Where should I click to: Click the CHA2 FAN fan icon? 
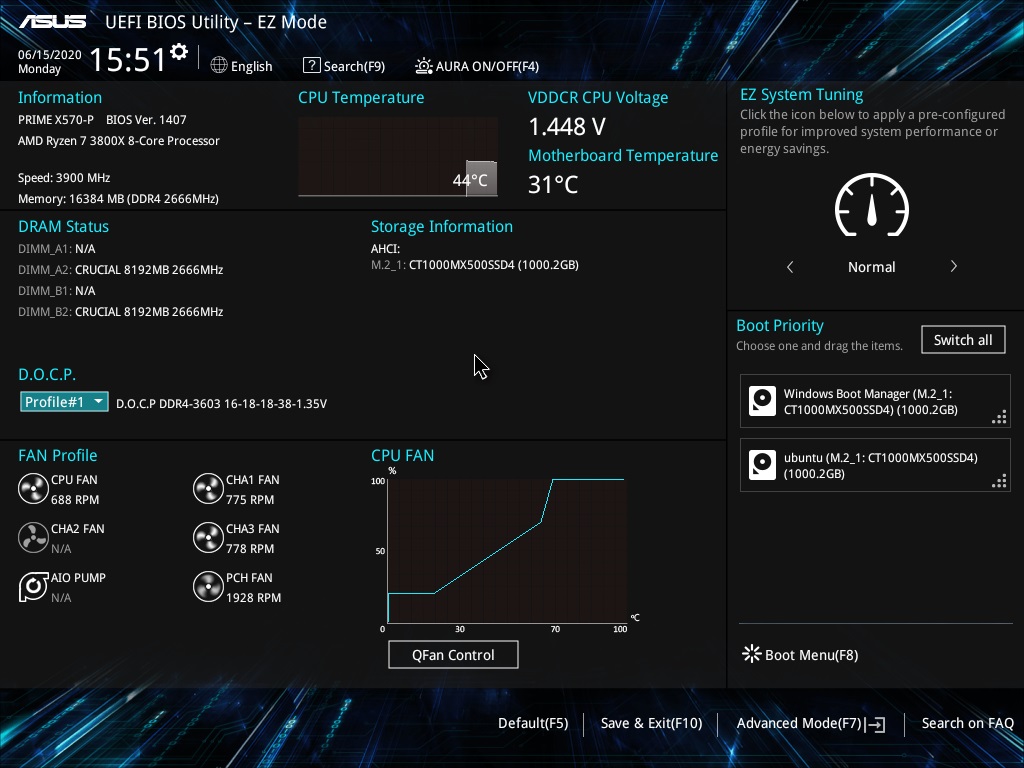(x=33, y=538)
